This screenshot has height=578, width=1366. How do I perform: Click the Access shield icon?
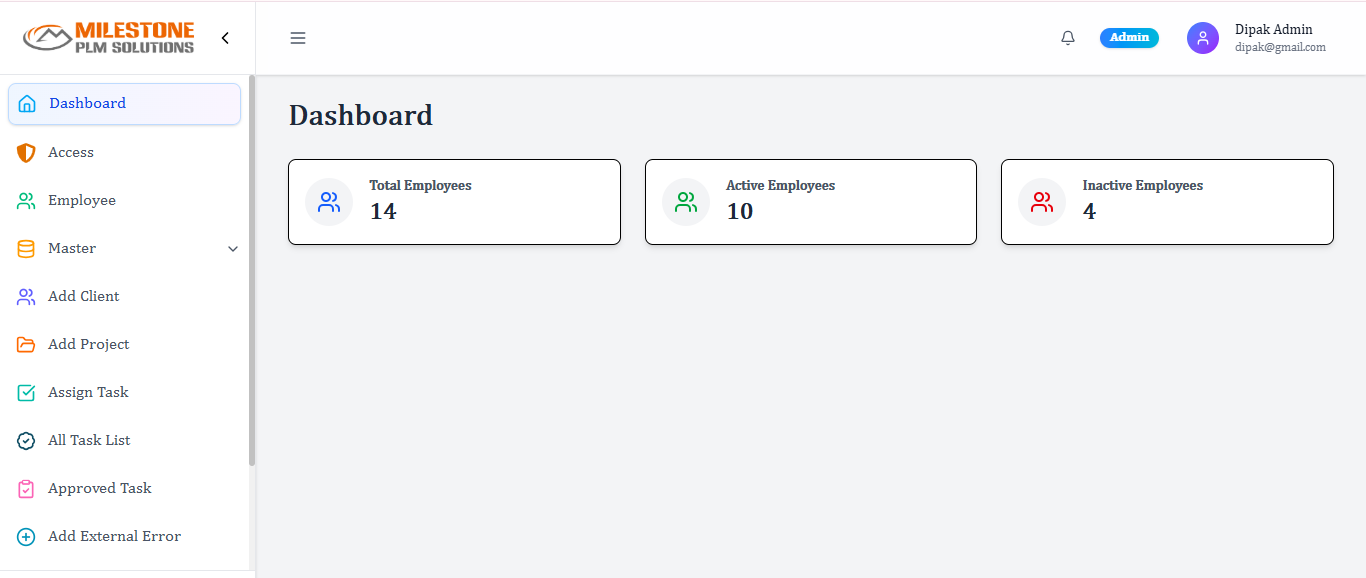pos(27,152)
